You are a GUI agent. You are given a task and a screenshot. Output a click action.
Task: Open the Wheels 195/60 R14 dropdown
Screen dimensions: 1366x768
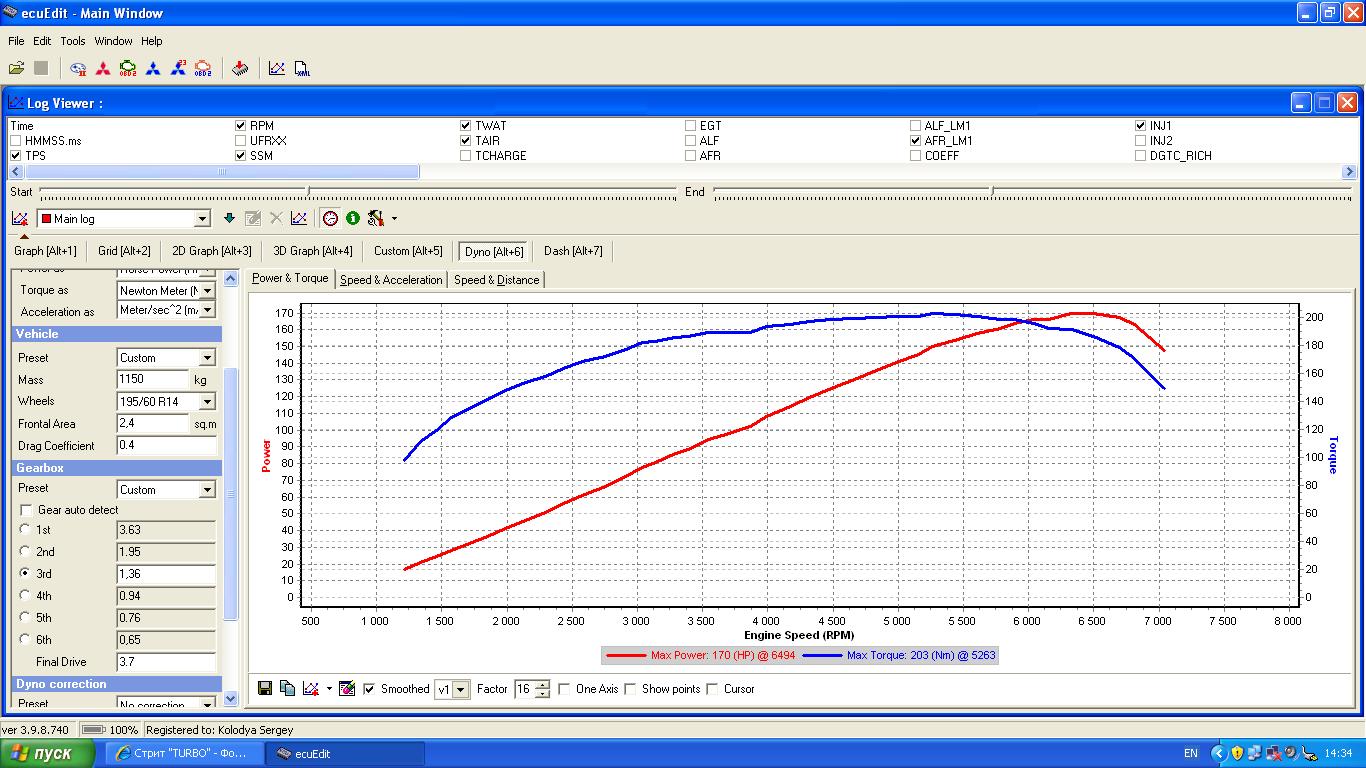(207, 402)
